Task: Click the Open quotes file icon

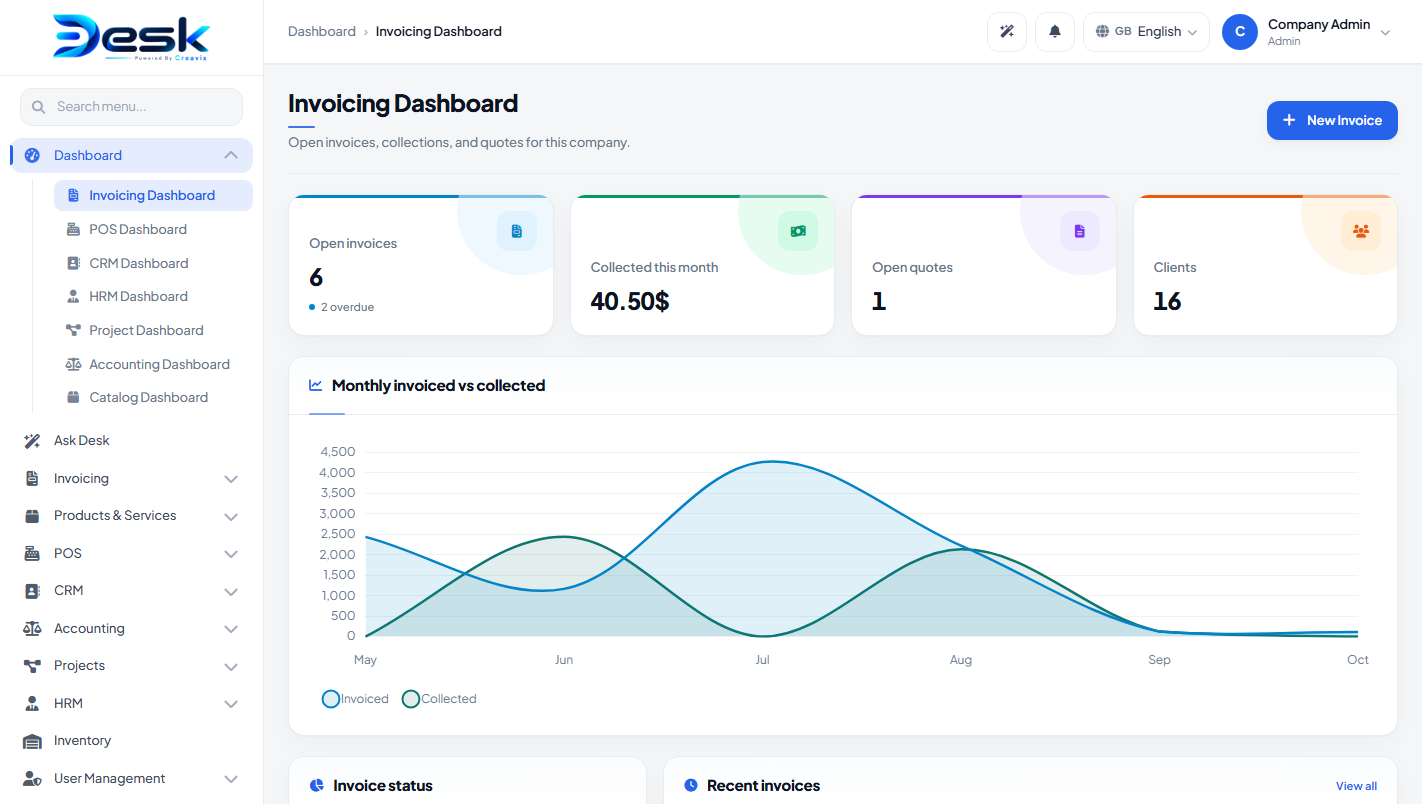Action: [1080, 231]
